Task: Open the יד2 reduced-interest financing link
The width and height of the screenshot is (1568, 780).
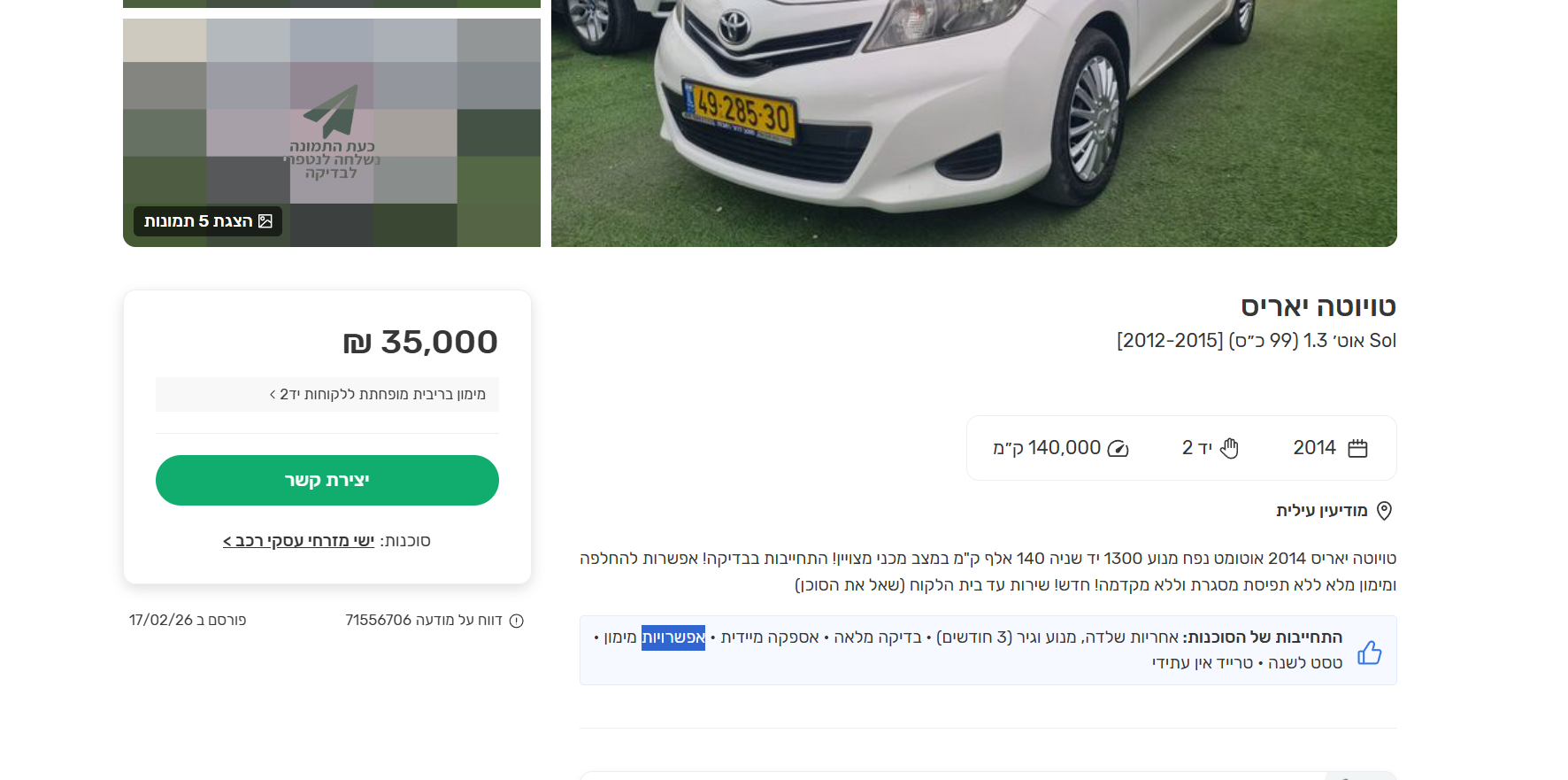Action: (x=378, y=395)
